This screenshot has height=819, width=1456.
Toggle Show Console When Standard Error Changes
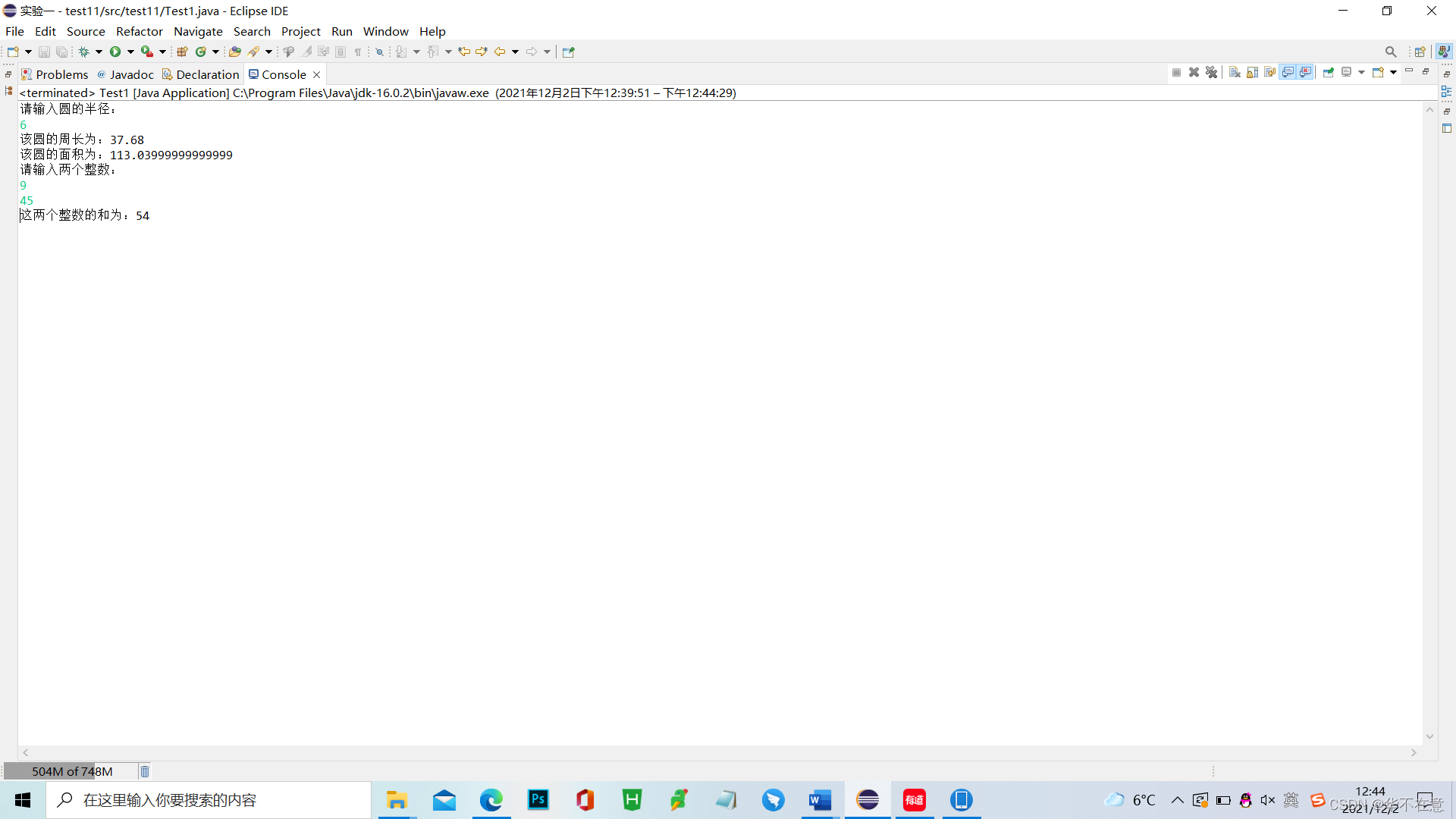pyautogui.click(x=1305, y=72)
